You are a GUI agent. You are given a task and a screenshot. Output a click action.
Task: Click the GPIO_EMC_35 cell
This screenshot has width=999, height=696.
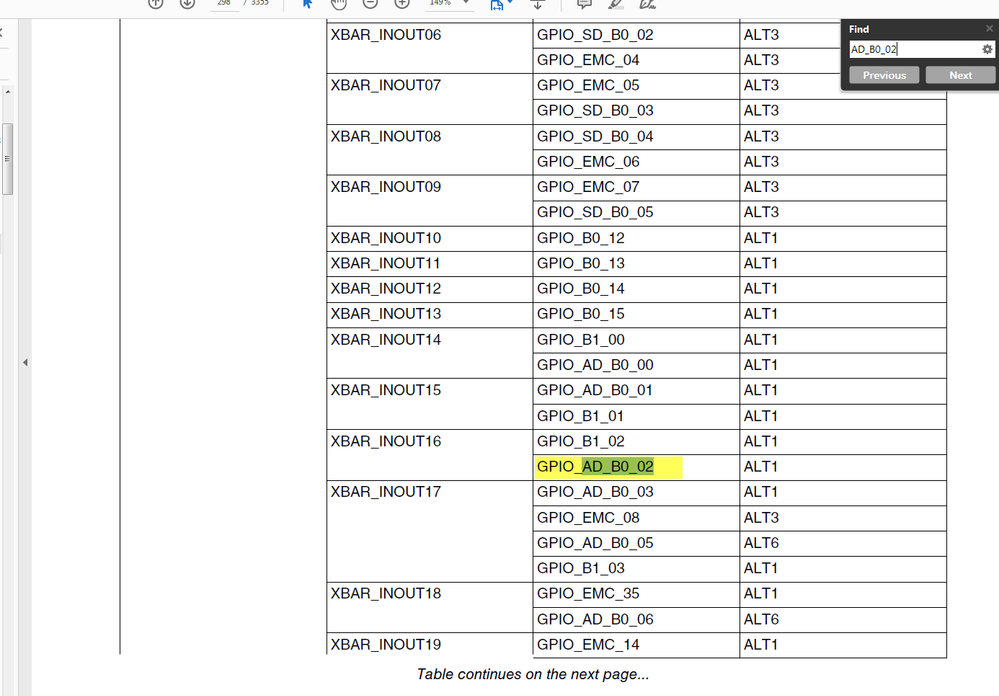click(636, 594)
